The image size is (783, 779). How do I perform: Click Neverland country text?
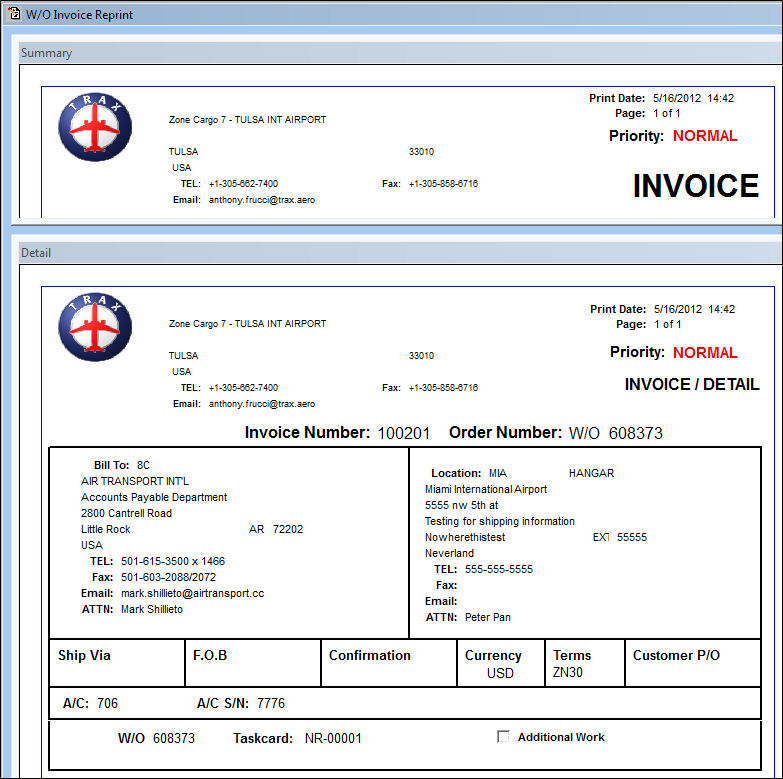[x=449, y=553]
